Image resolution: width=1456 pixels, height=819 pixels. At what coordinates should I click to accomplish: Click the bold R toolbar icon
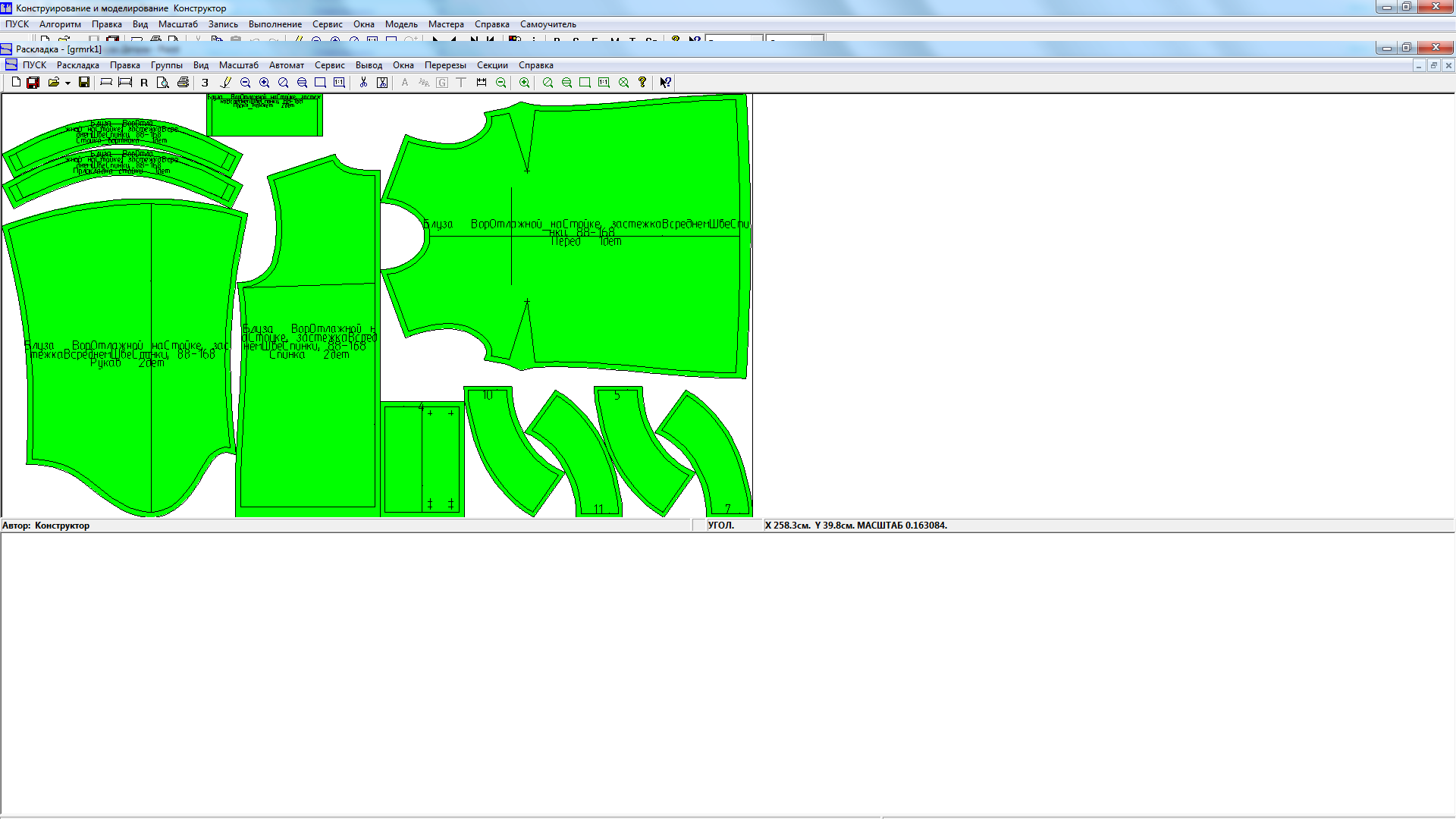144,83
